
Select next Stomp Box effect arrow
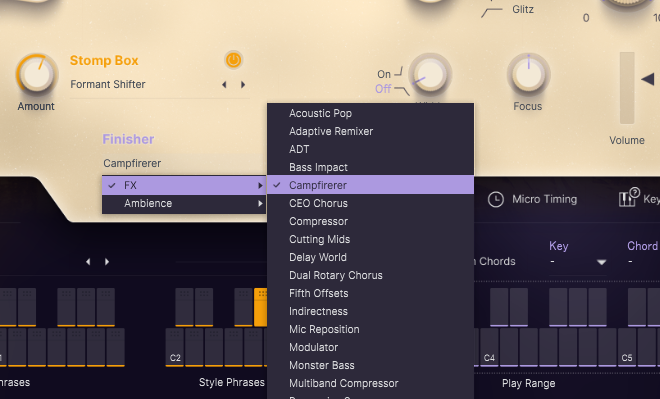click(243, 85)
